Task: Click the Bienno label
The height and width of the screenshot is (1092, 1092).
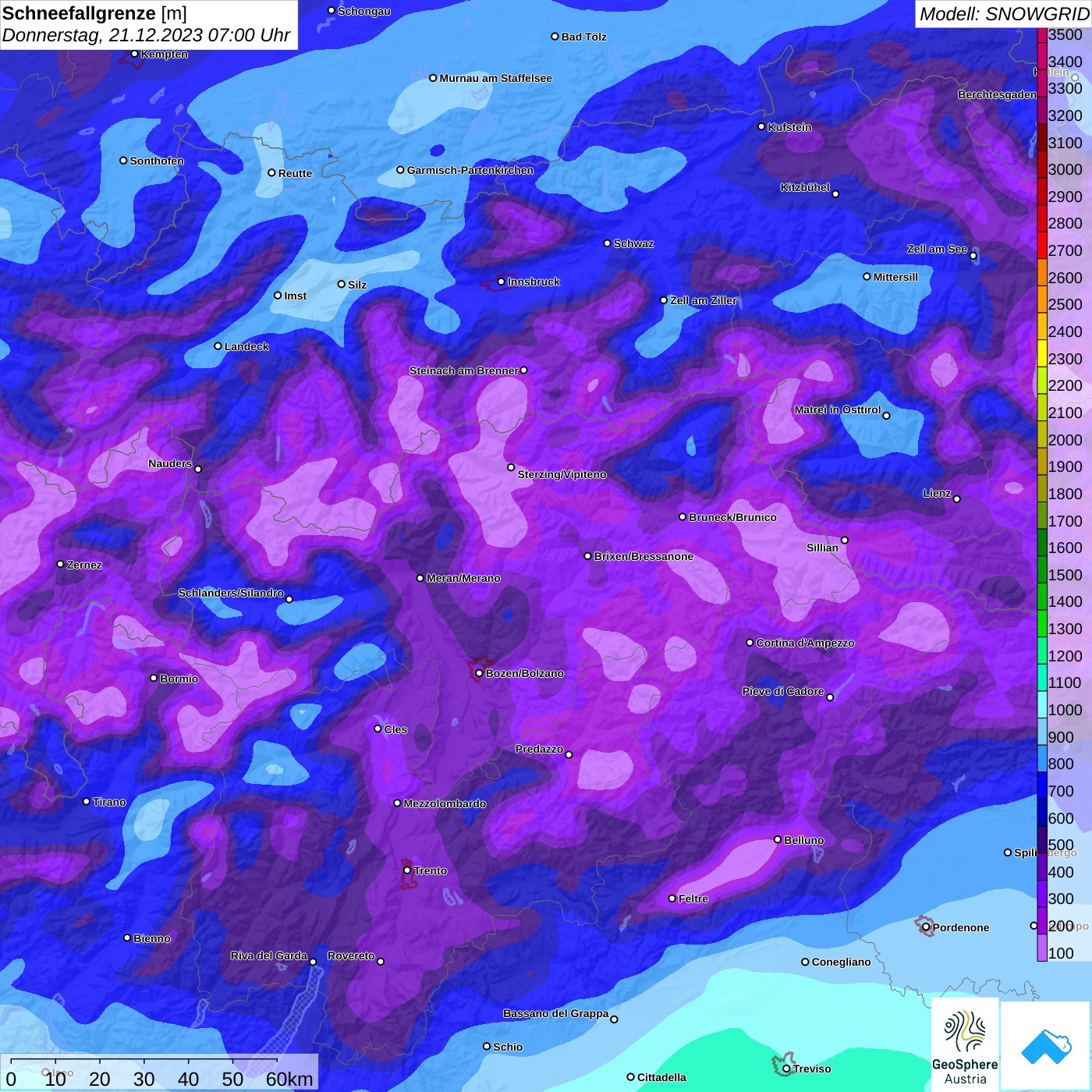Action: [x=151, y=938]
